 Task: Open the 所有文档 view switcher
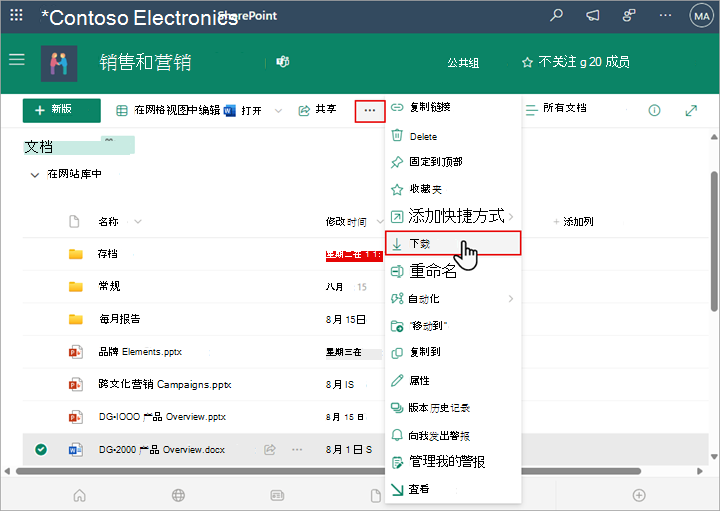556,109
